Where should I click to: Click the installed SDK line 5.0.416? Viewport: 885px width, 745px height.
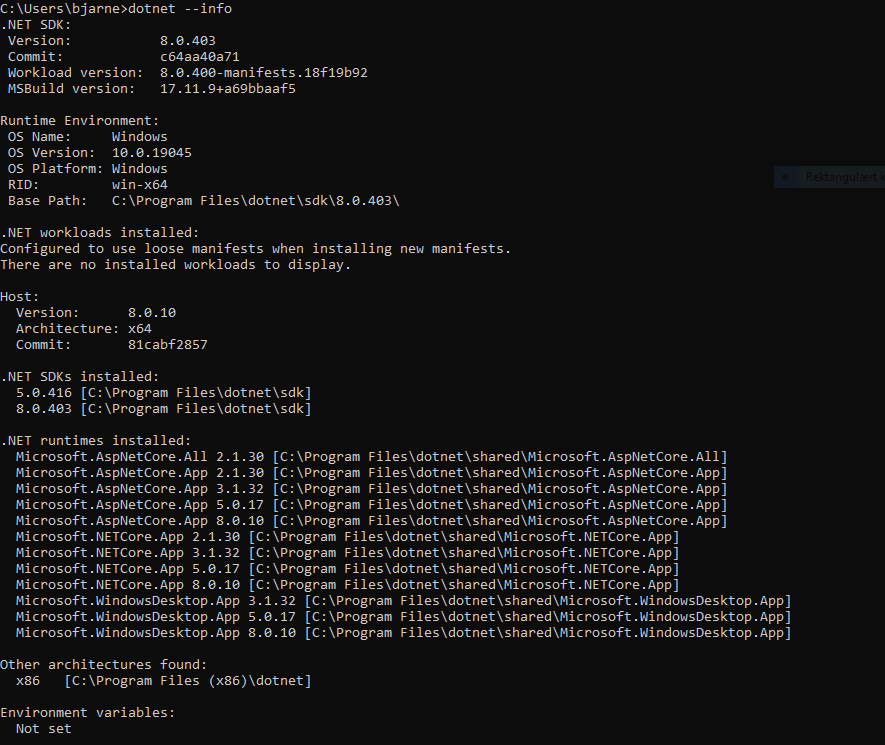coord(164,392)
